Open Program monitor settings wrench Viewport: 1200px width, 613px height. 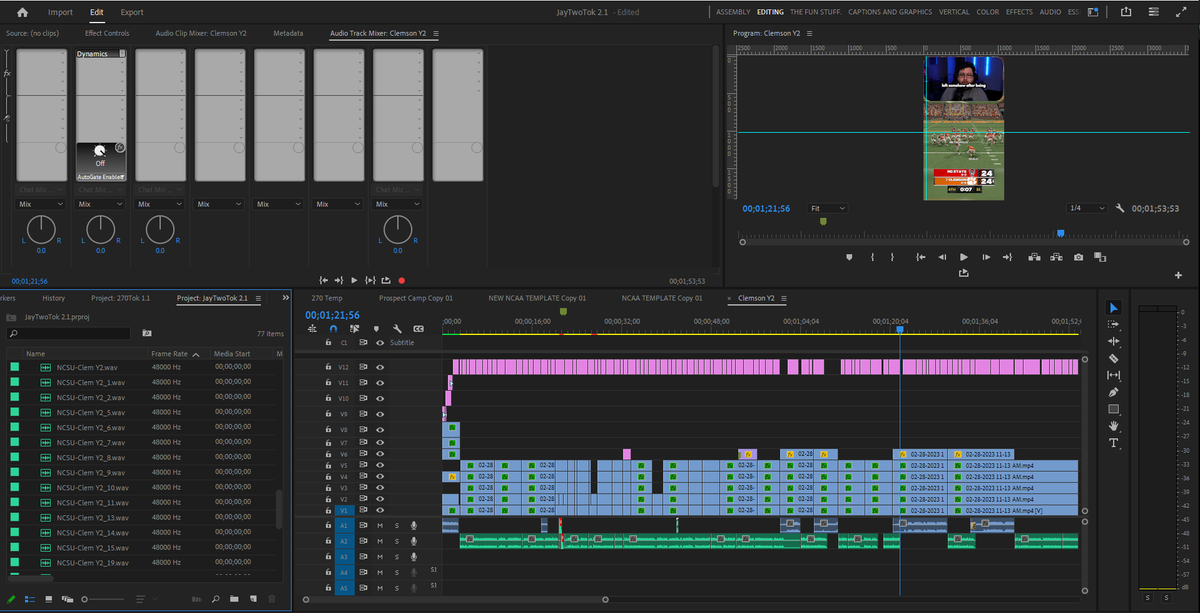tap(1121, 208)
